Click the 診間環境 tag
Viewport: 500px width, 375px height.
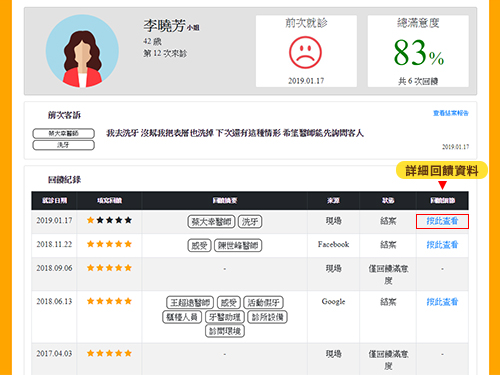(x=225, y=331)
